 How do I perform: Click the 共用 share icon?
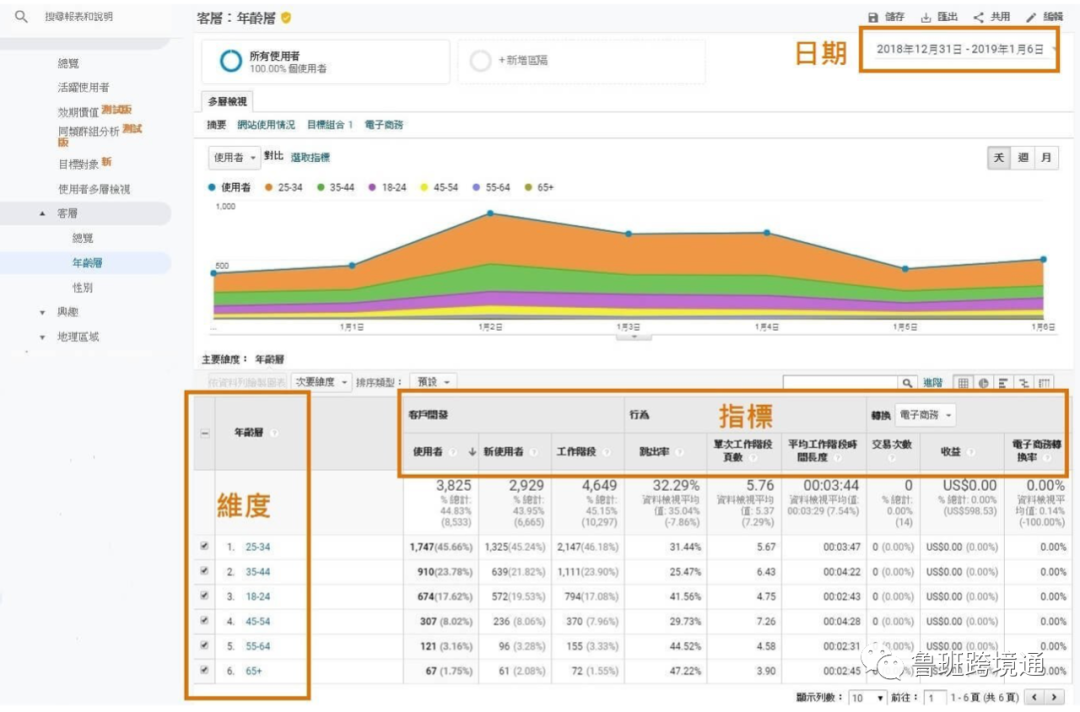click(979, 17)
